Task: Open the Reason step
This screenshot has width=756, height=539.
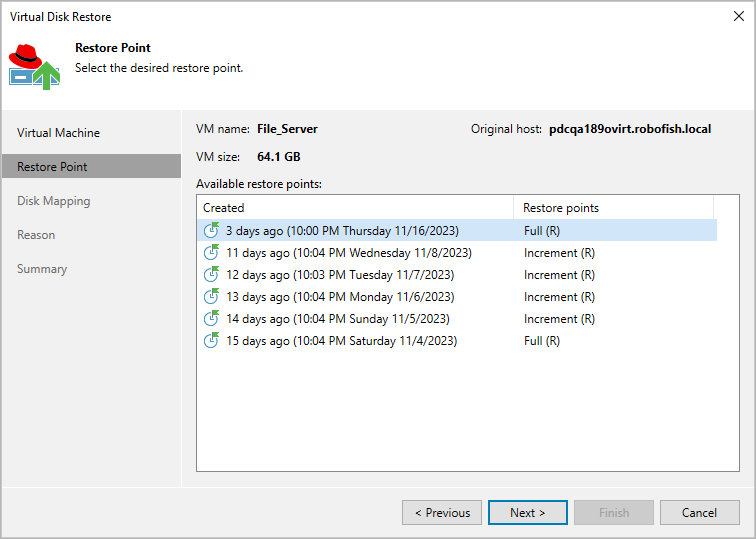Action: click(36, 235)
